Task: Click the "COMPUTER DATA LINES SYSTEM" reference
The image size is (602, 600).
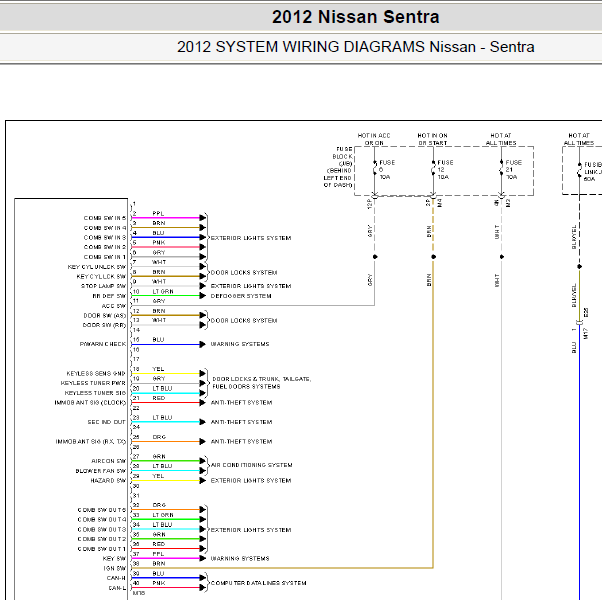Action: point(258,583)
